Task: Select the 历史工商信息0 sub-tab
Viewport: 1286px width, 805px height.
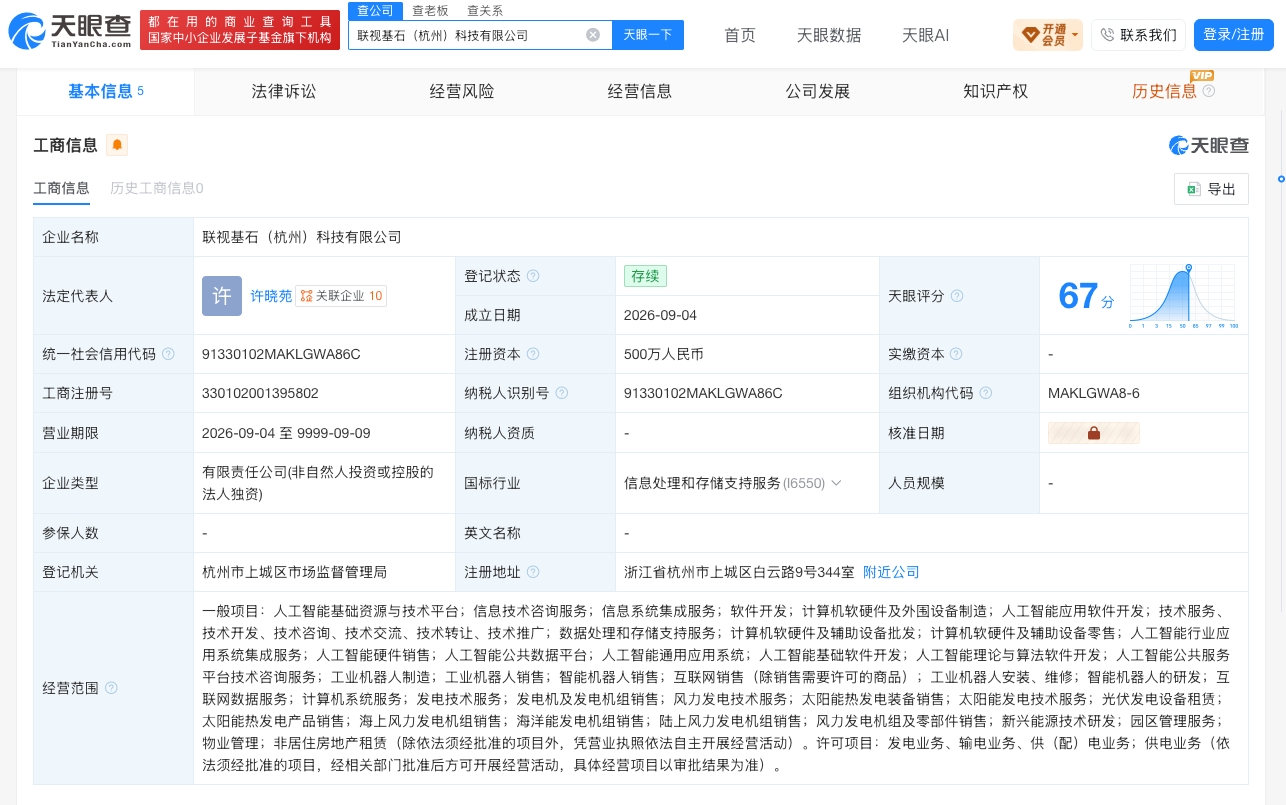Action: 157,188
